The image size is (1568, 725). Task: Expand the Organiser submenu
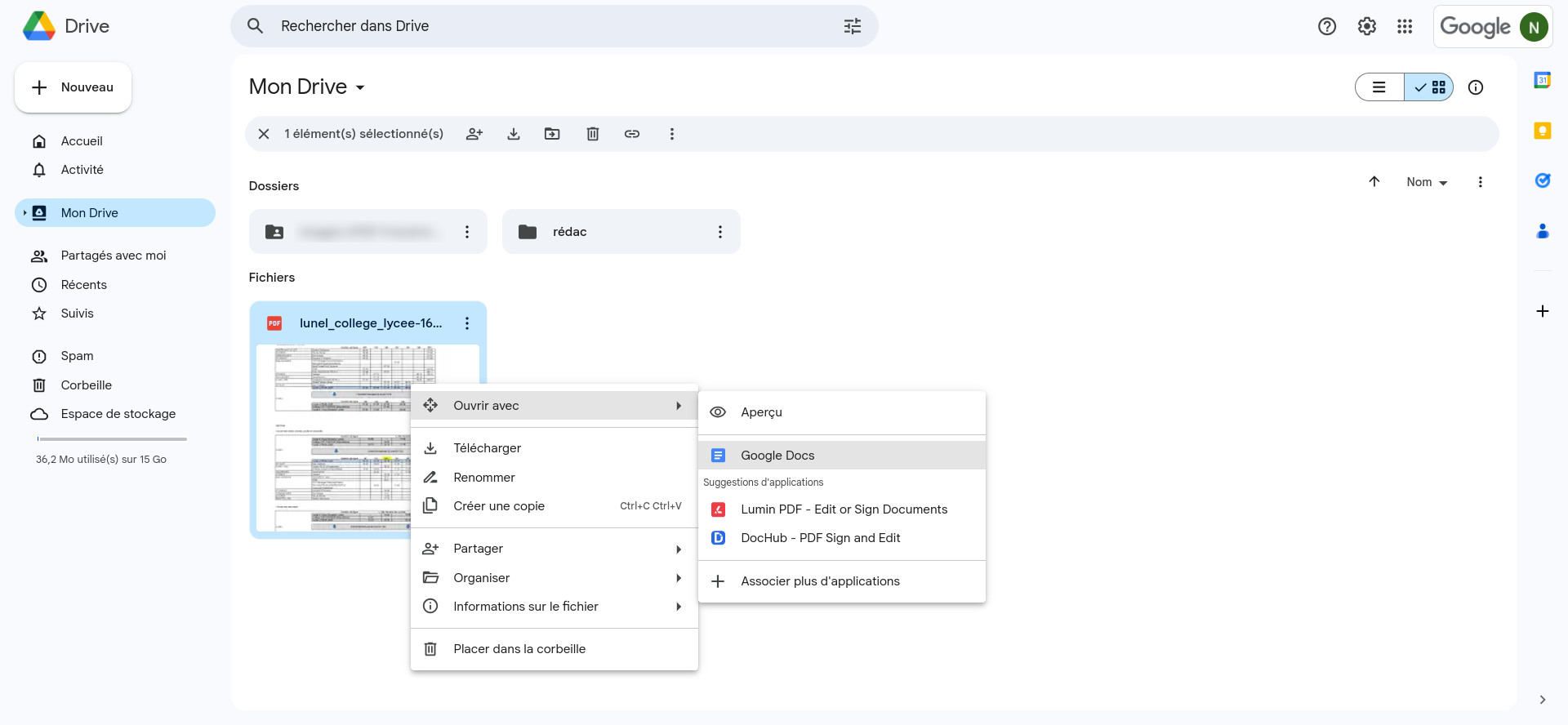555,578
